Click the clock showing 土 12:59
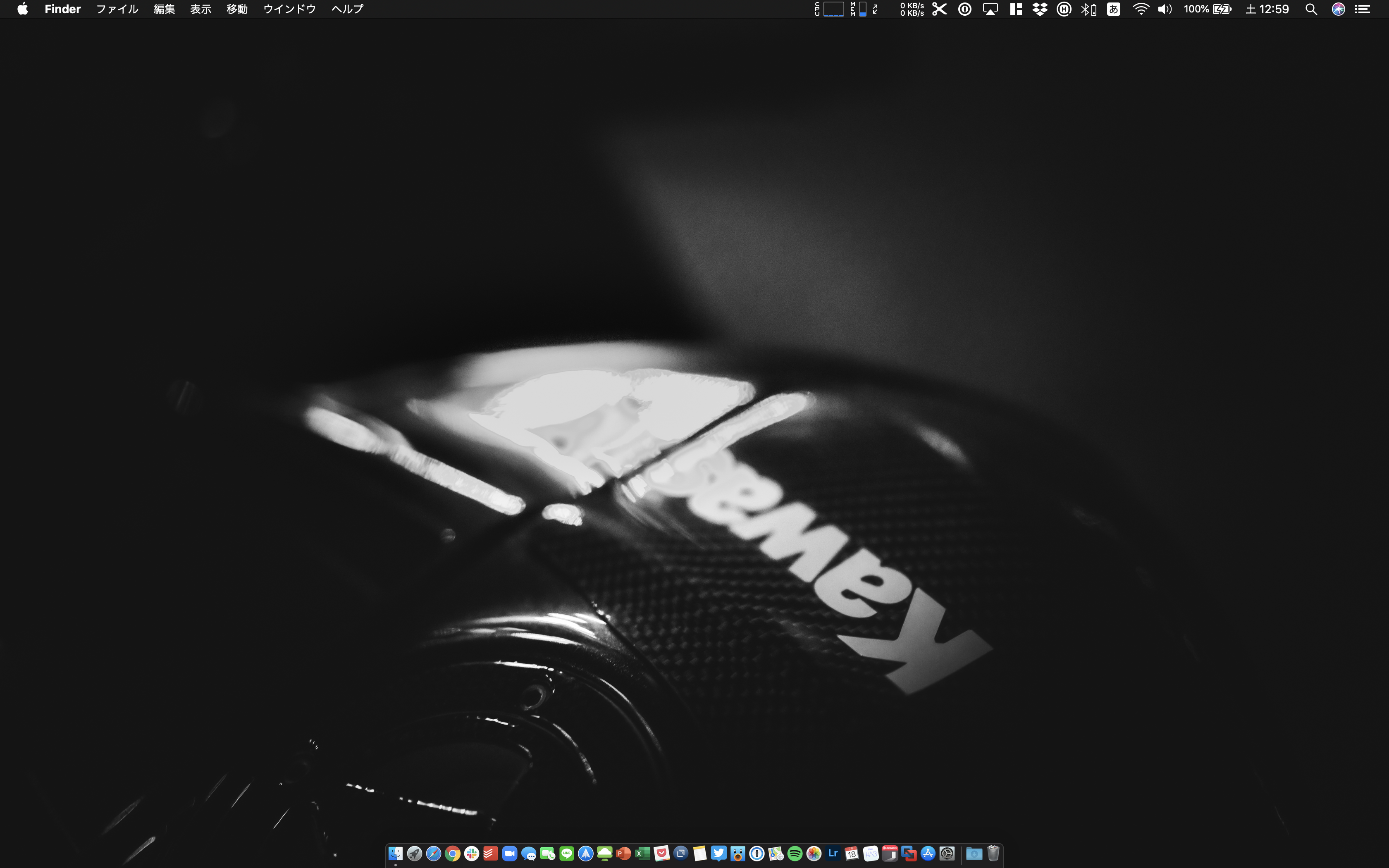Viewport: 1389px width, 868px height. coord(1267,9)
